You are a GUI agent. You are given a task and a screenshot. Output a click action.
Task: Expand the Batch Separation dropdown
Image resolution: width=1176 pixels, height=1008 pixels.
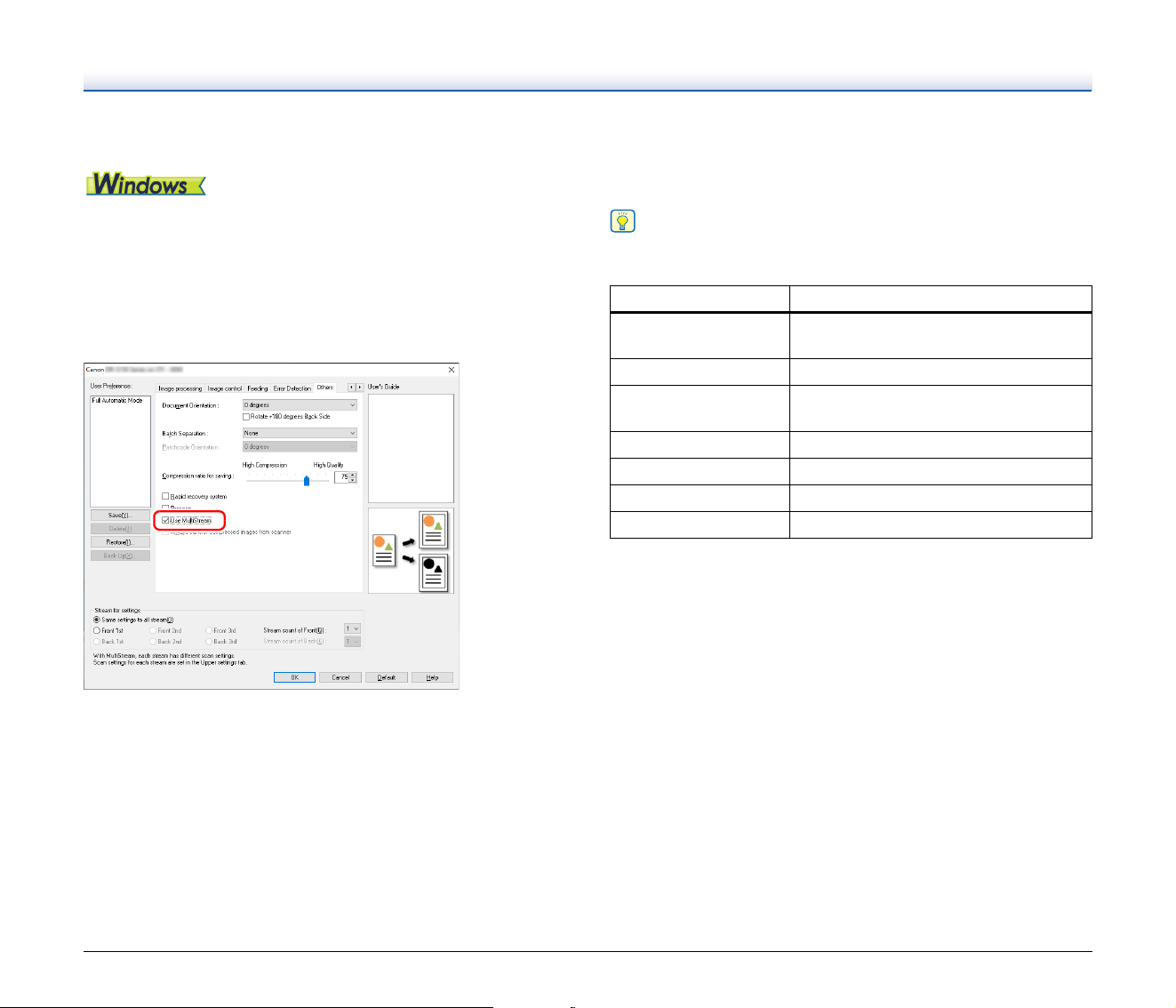(300, 434)
